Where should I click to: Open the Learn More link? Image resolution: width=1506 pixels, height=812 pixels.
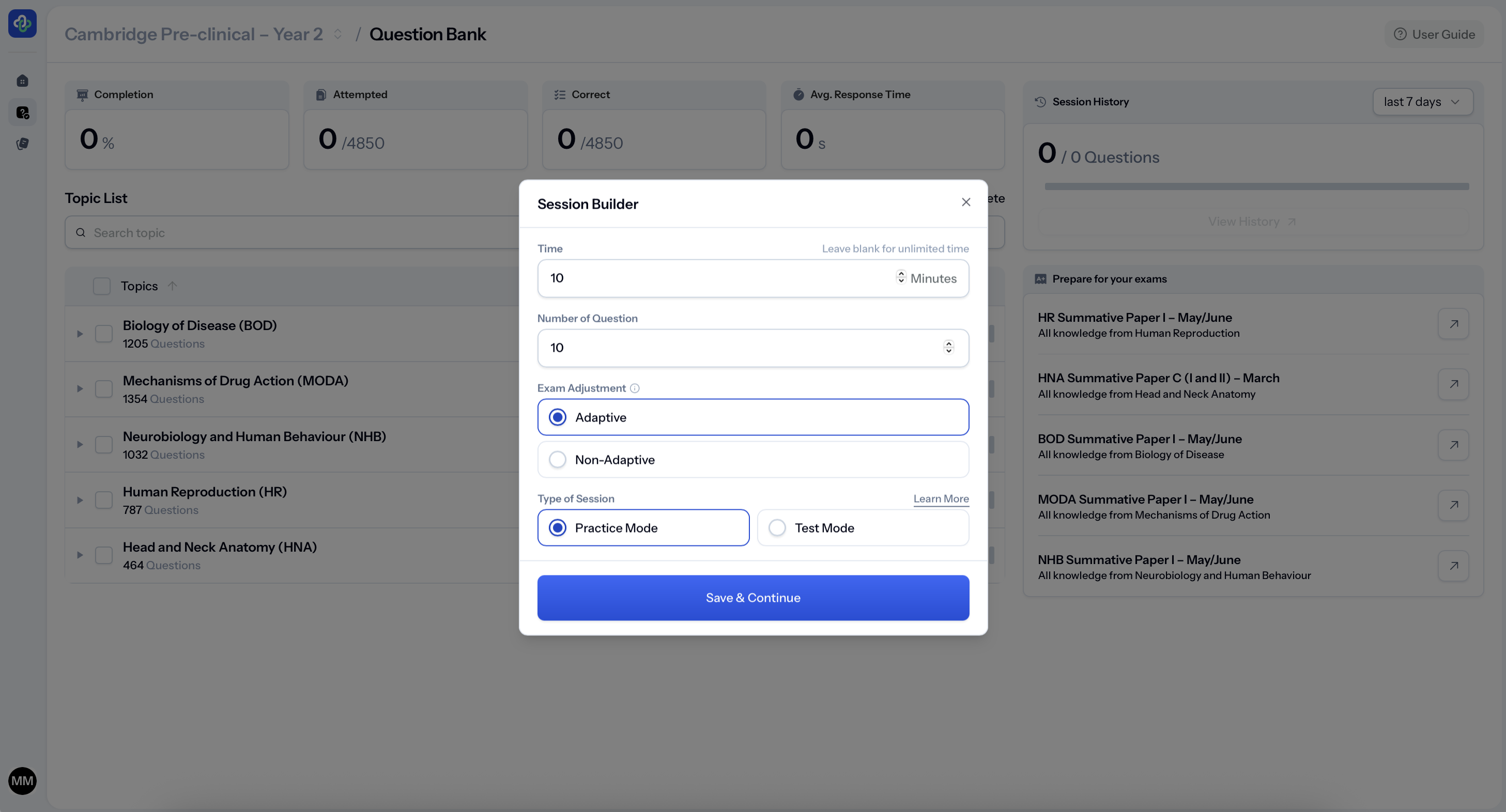tap(941, 498)
